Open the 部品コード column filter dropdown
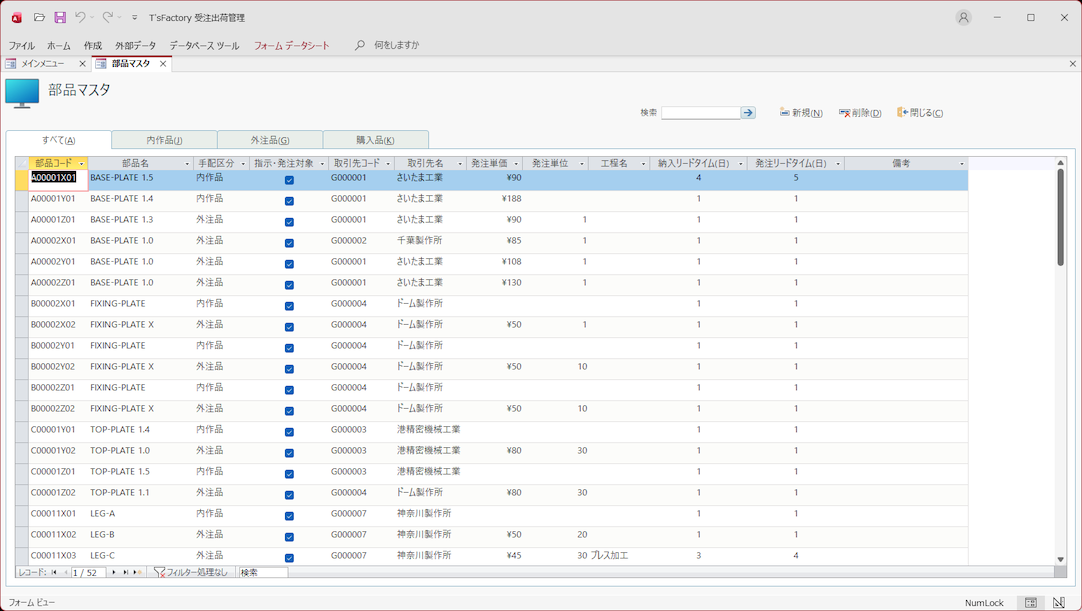1082x611 pixels. (82, 164)
